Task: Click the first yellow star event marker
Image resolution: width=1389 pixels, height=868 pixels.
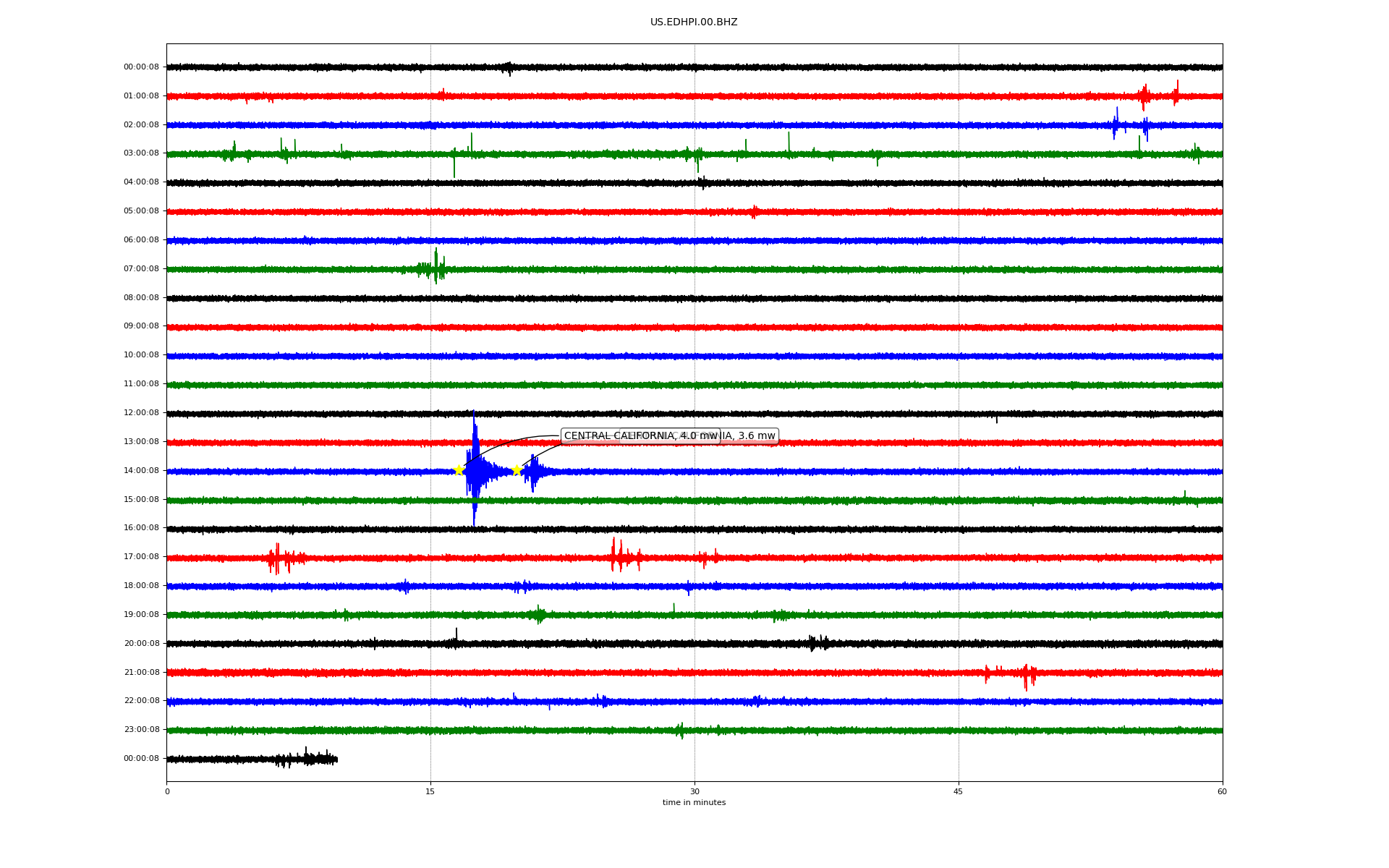Action: point(459,470)
